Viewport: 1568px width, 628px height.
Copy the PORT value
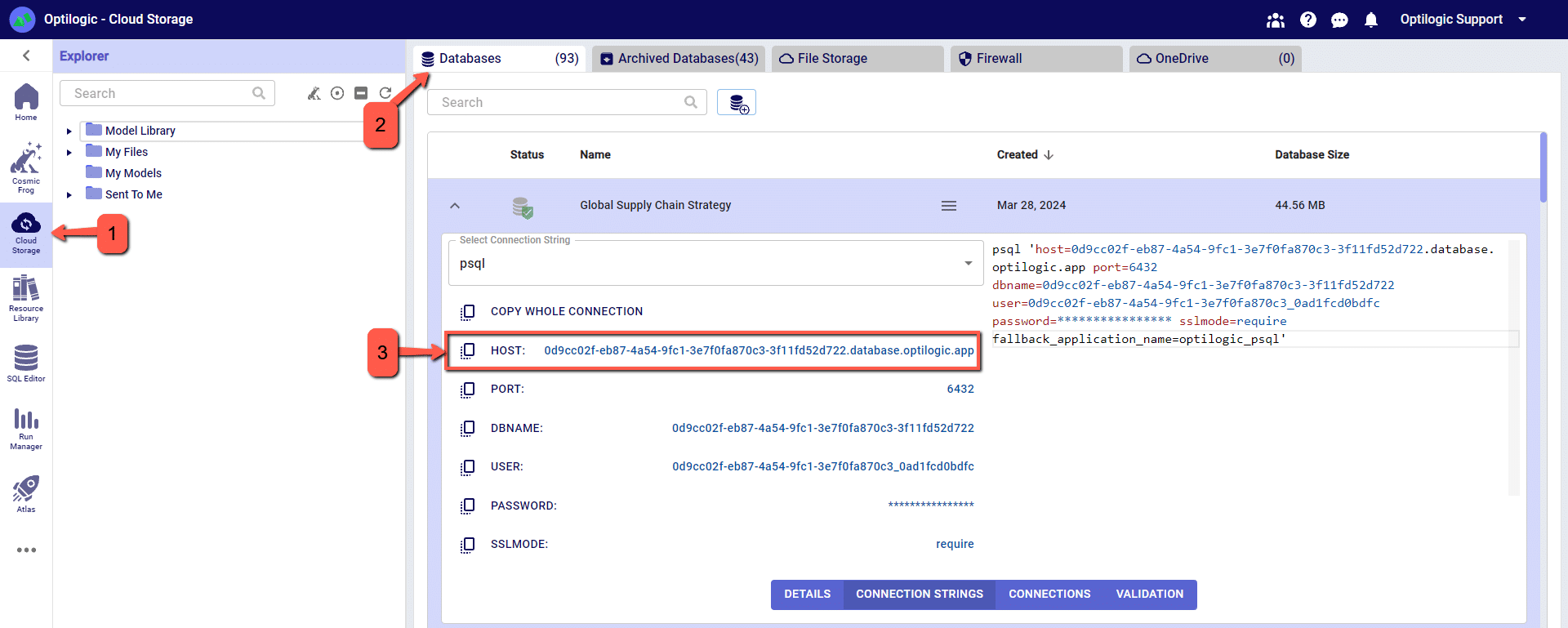click(x=467, y=390)
